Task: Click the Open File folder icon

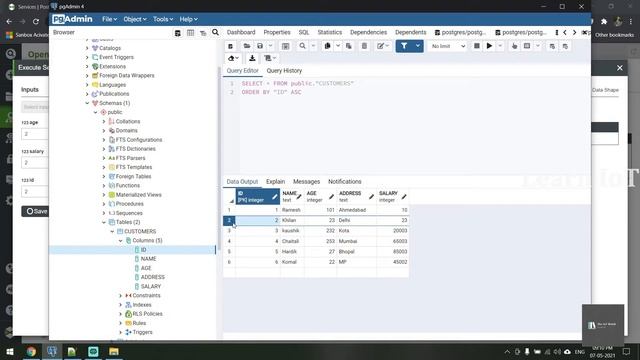Action: (247, 46)
